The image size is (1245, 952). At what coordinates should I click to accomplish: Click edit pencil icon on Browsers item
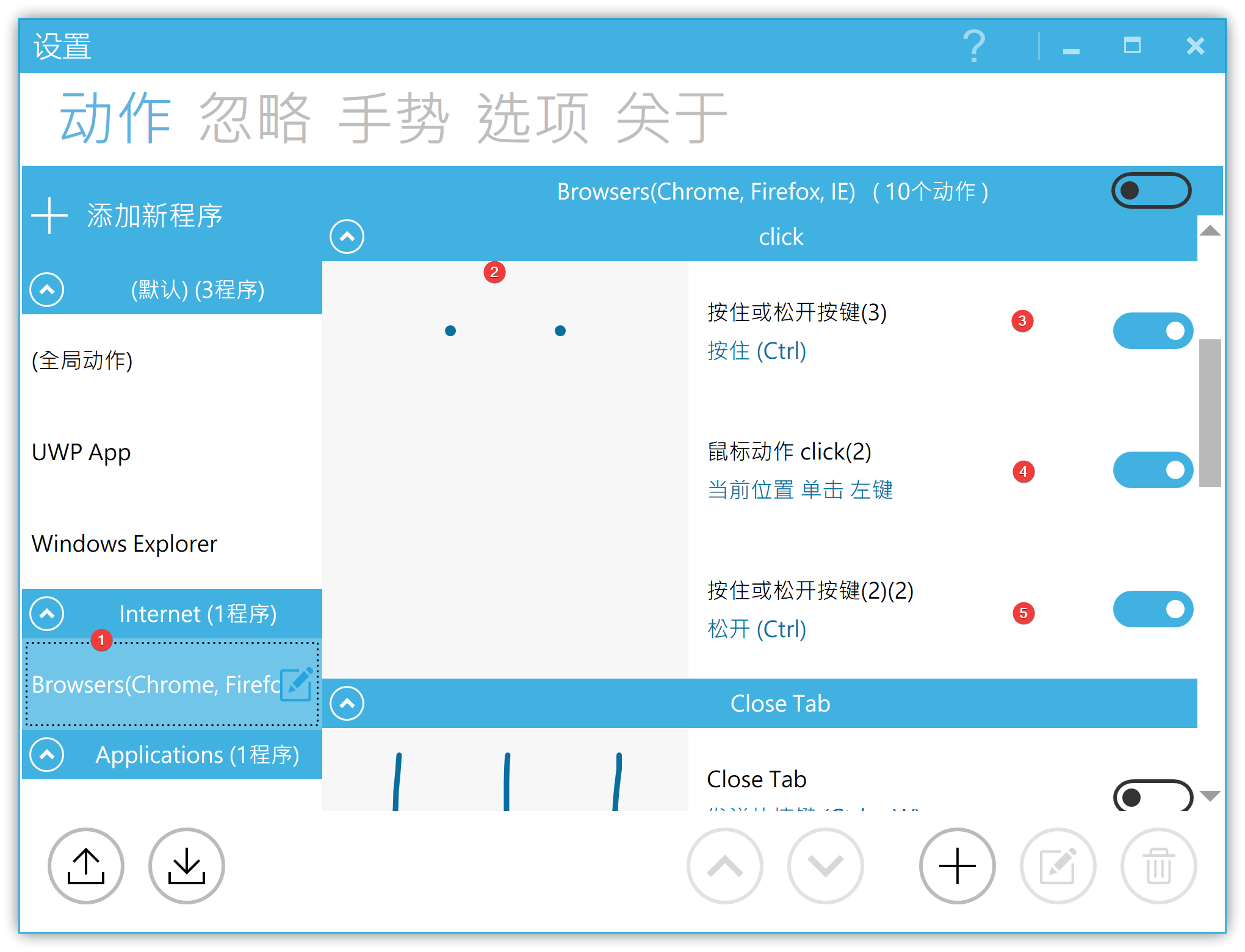[x=297, y=684]
